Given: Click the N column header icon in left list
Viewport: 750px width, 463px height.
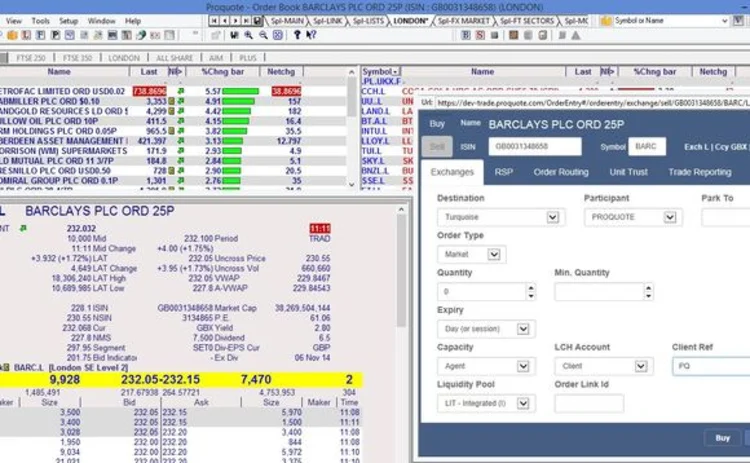Looking at the screenshot, I should tap(175, 71).
